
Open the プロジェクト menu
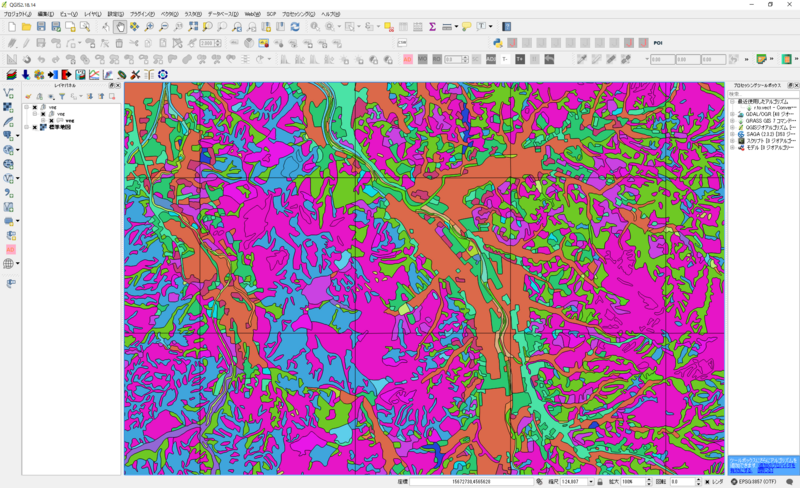point(18,14)
